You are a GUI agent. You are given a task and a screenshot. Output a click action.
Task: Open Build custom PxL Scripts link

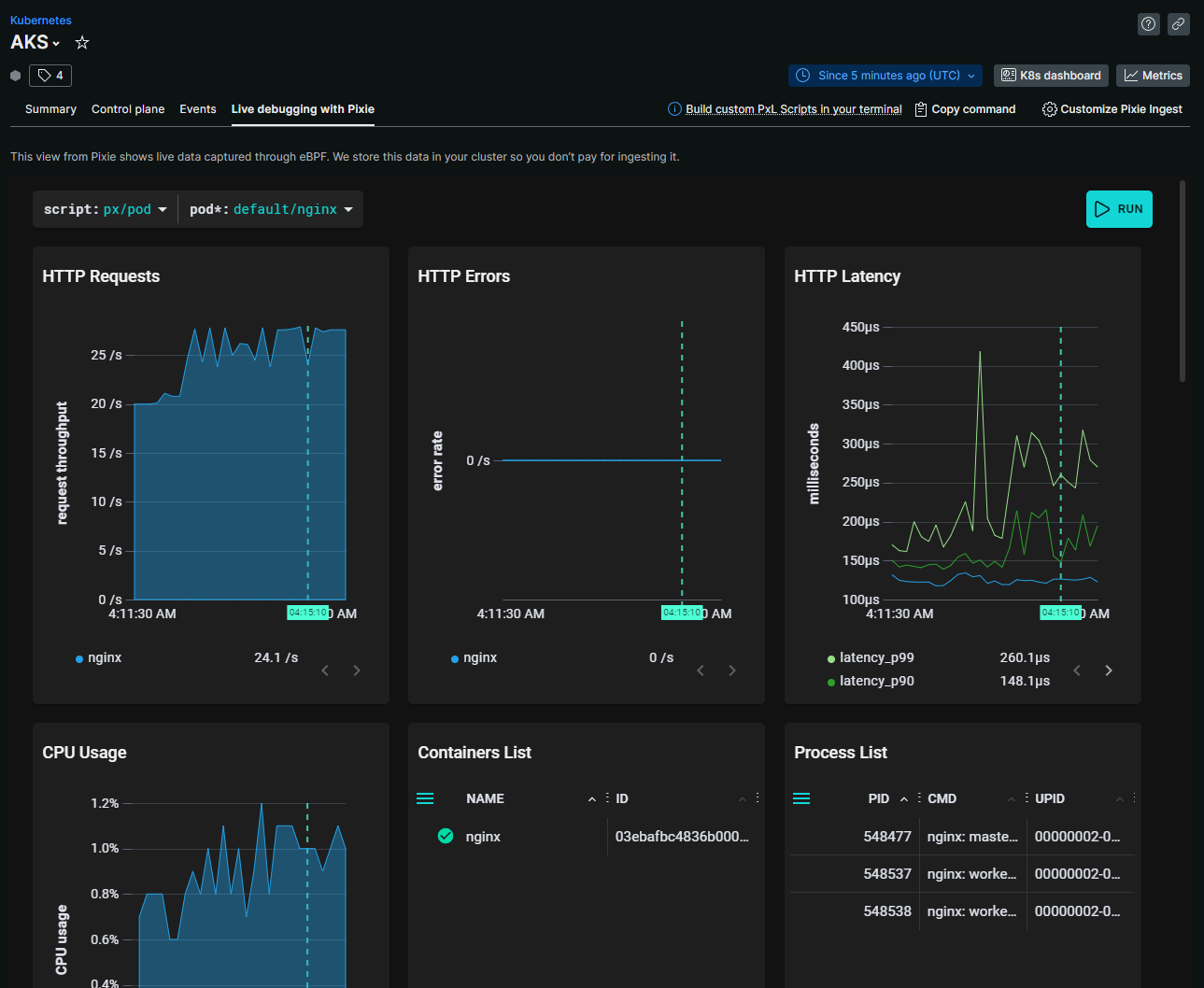coord(793,109)
